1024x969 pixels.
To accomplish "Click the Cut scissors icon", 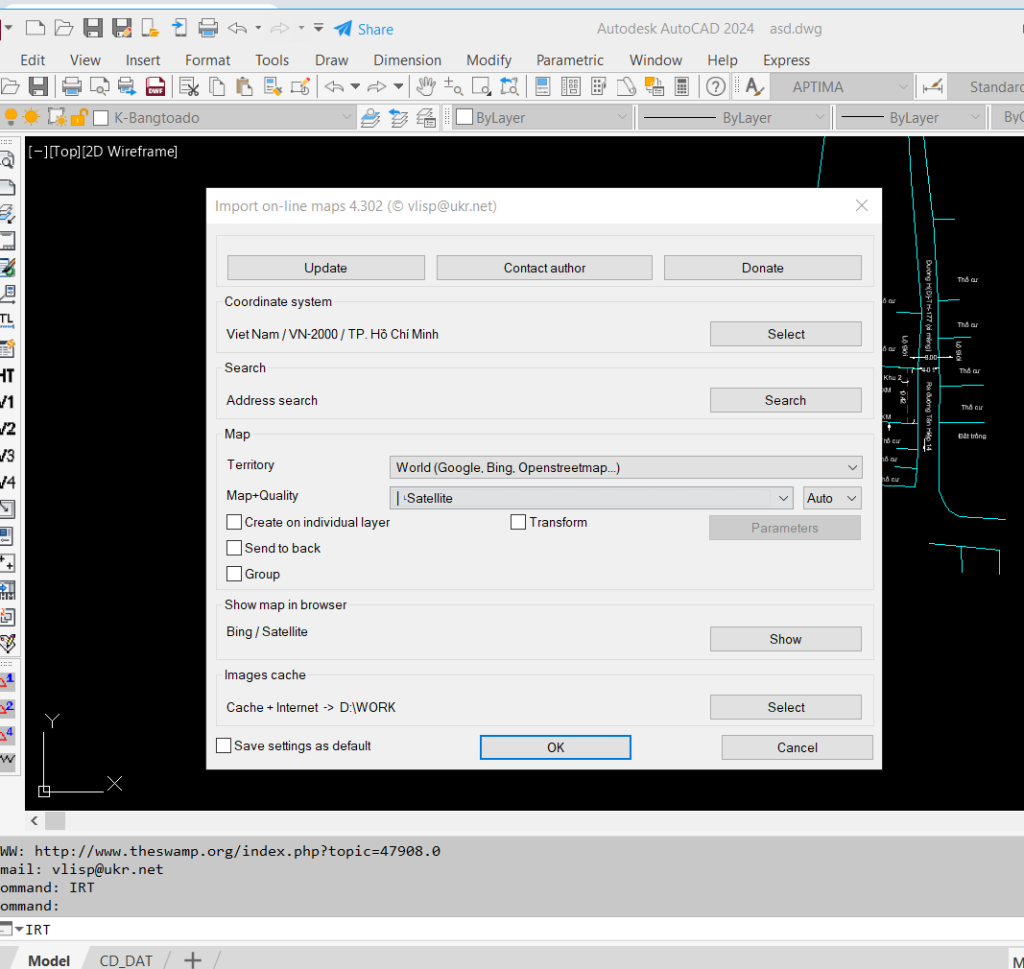I will [189, 86].
